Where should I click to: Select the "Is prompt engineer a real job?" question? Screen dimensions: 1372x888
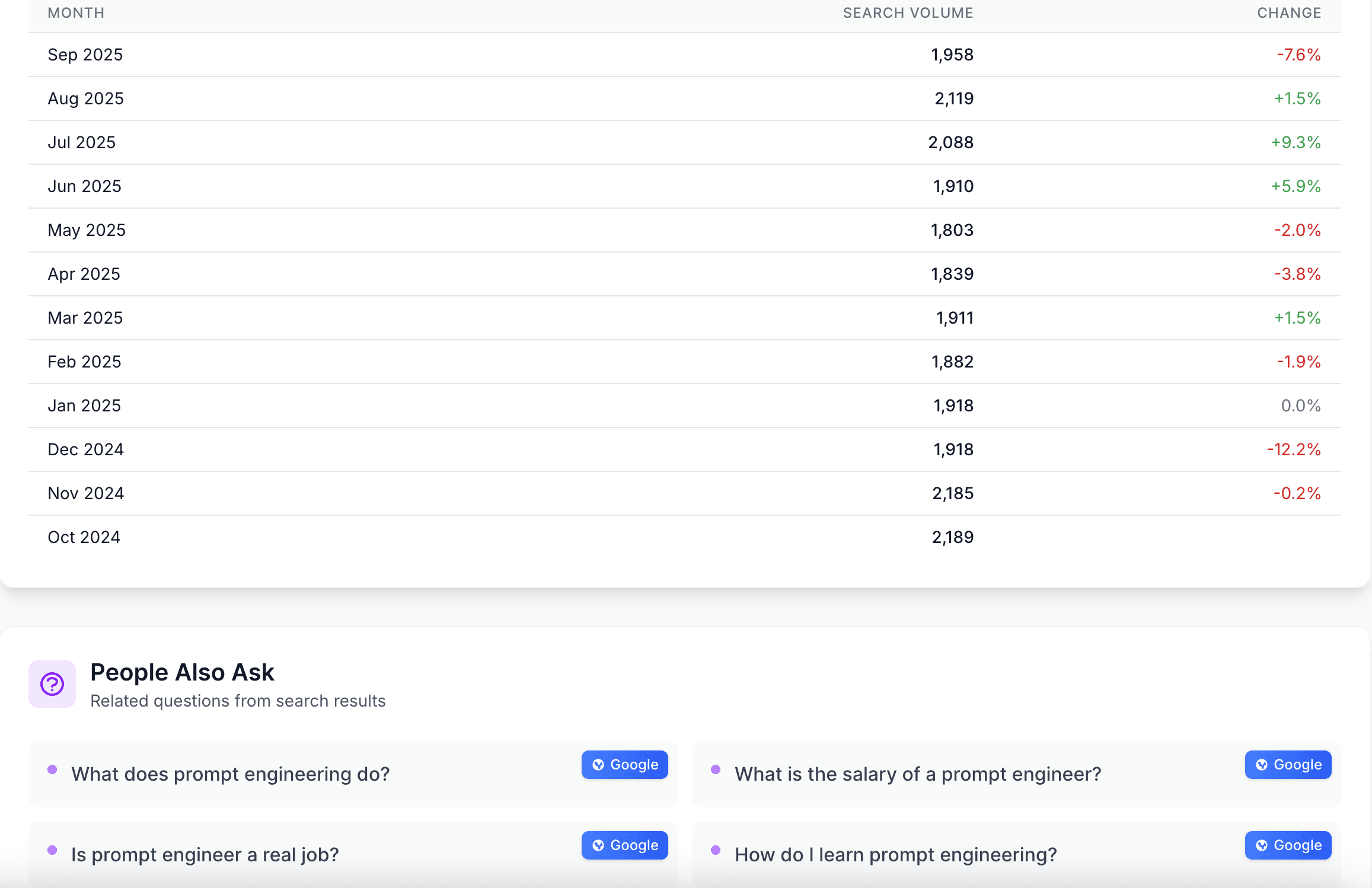tap(205, 855)
